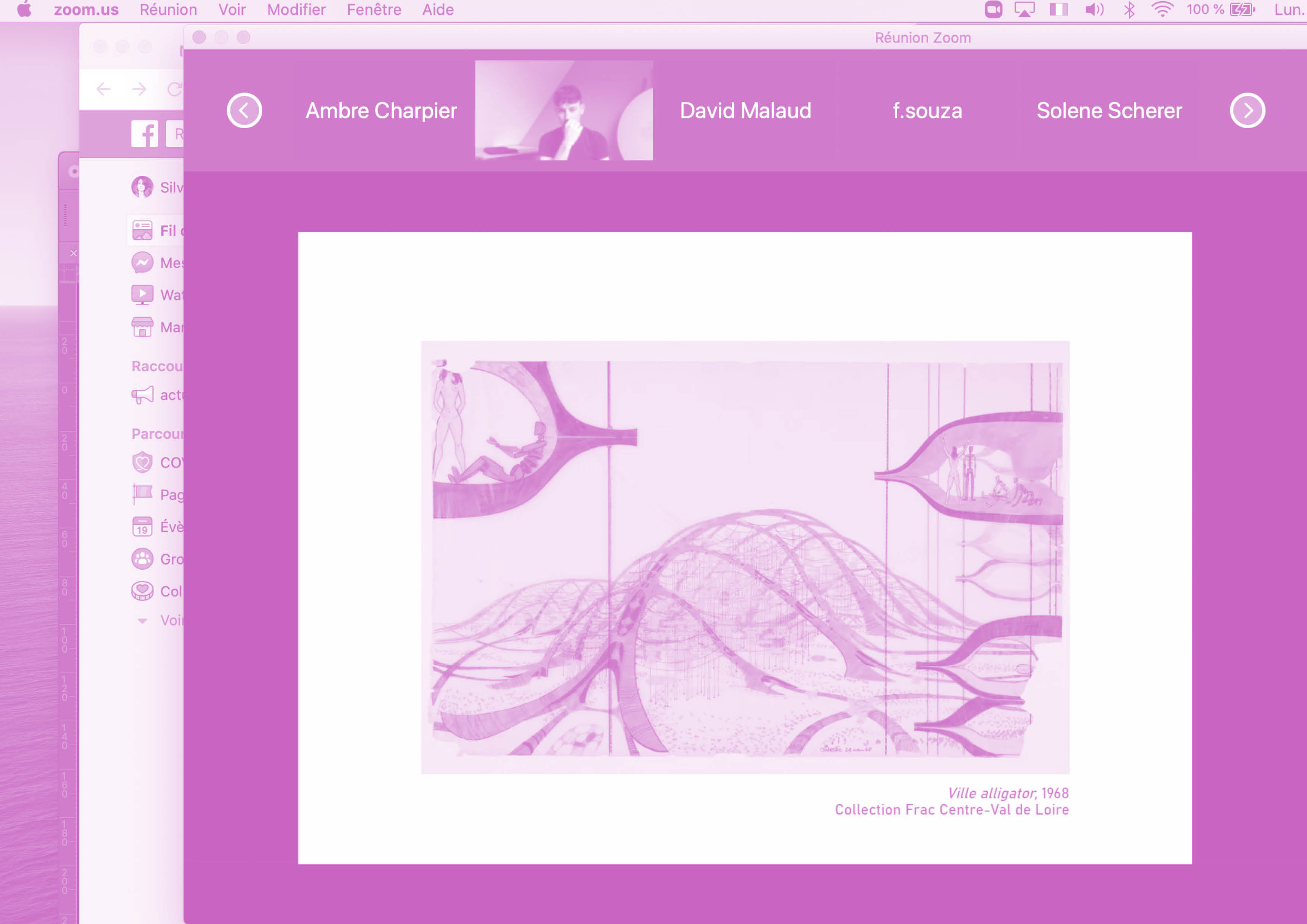Open the Fenêtre menu
This screenshot has width=1307, height=924.
[x=374, y=10]
